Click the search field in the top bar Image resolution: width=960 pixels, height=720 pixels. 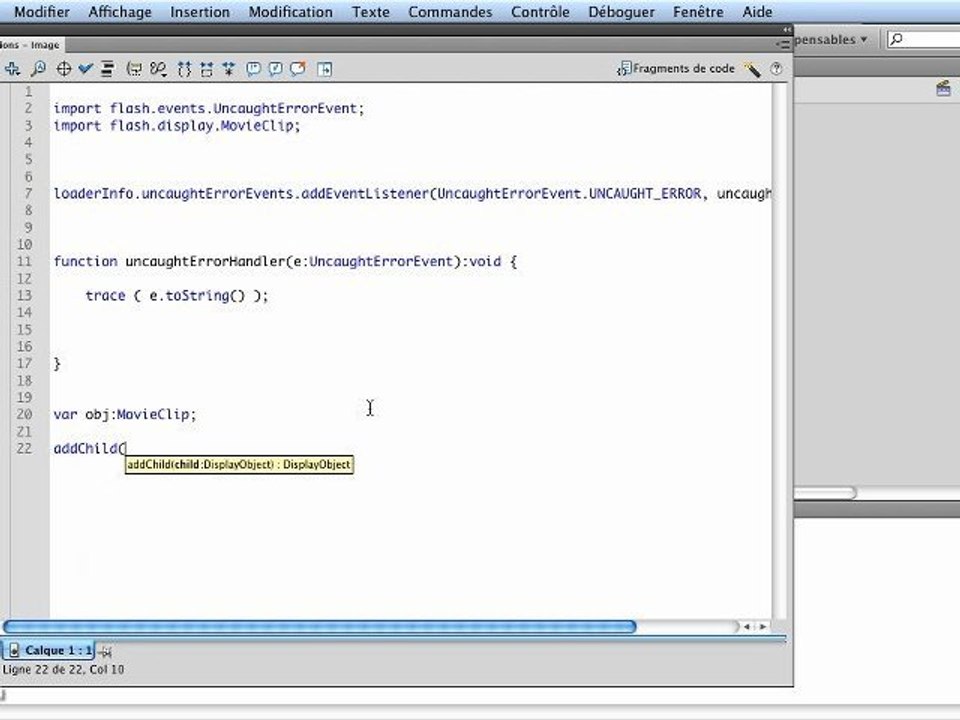pyautogui.click(x=923, y=39)
